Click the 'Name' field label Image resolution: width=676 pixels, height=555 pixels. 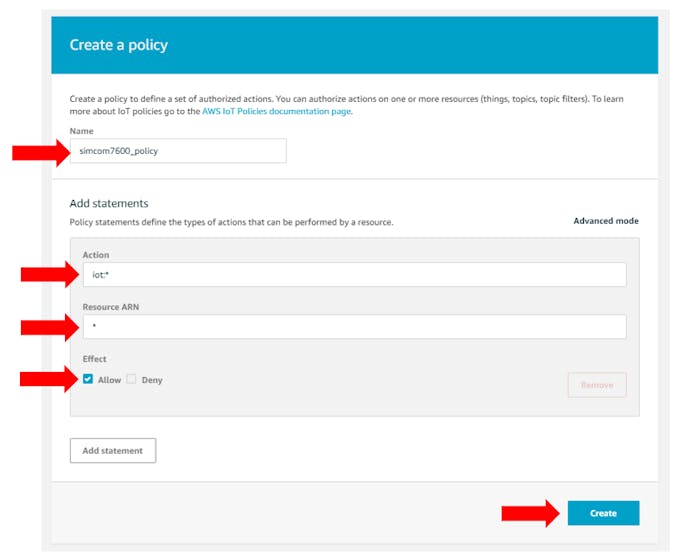(x=81, y=131)
